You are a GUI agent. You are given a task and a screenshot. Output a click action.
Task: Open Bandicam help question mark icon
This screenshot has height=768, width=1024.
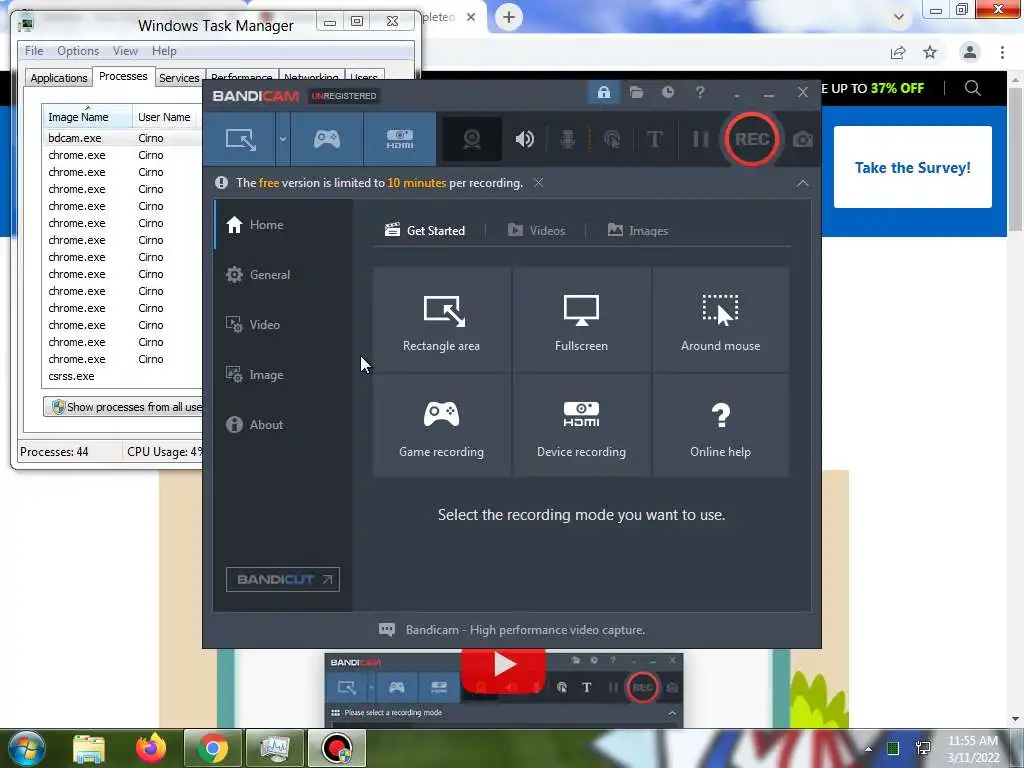pyautogui.click(x=699, y=92)
